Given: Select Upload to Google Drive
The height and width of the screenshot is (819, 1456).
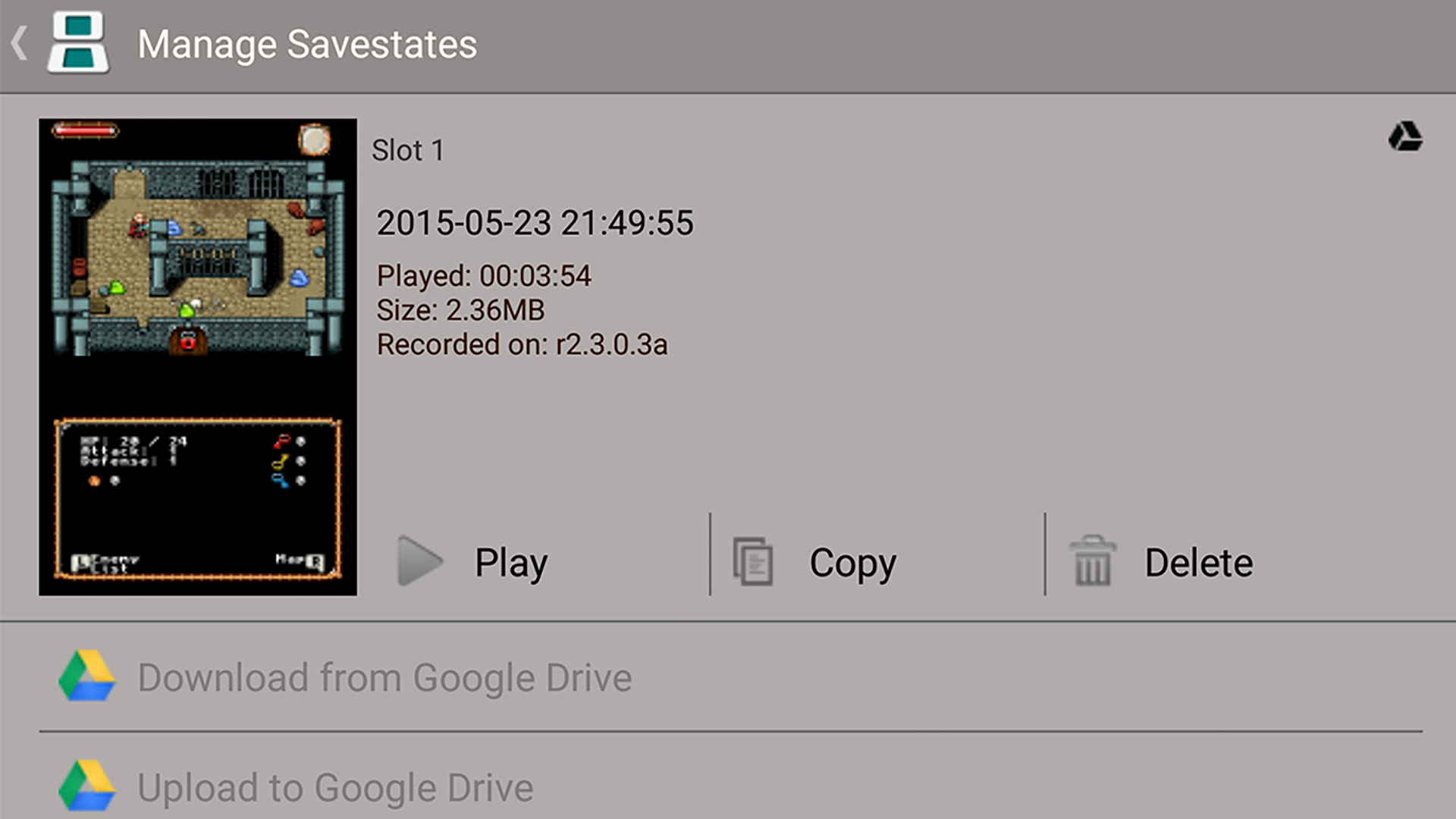Looking at the screenshot, I should [336, 786].
